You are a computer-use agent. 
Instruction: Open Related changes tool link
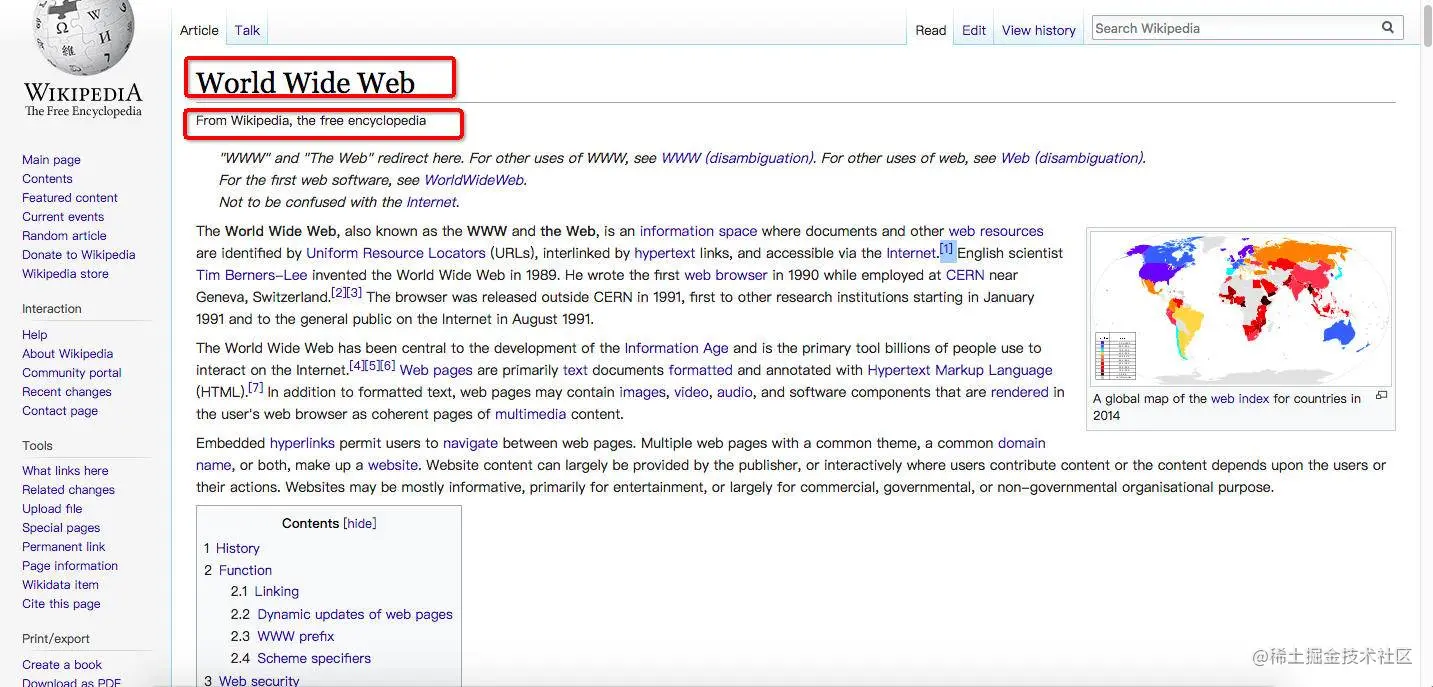68,490
